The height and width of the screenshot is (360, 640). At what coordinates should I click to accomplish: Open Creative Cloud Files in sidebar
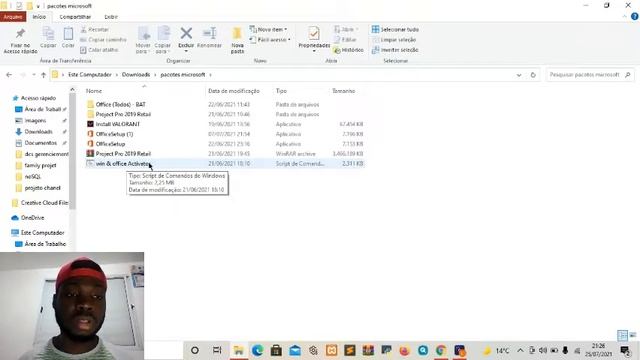[x=44, y=202]
